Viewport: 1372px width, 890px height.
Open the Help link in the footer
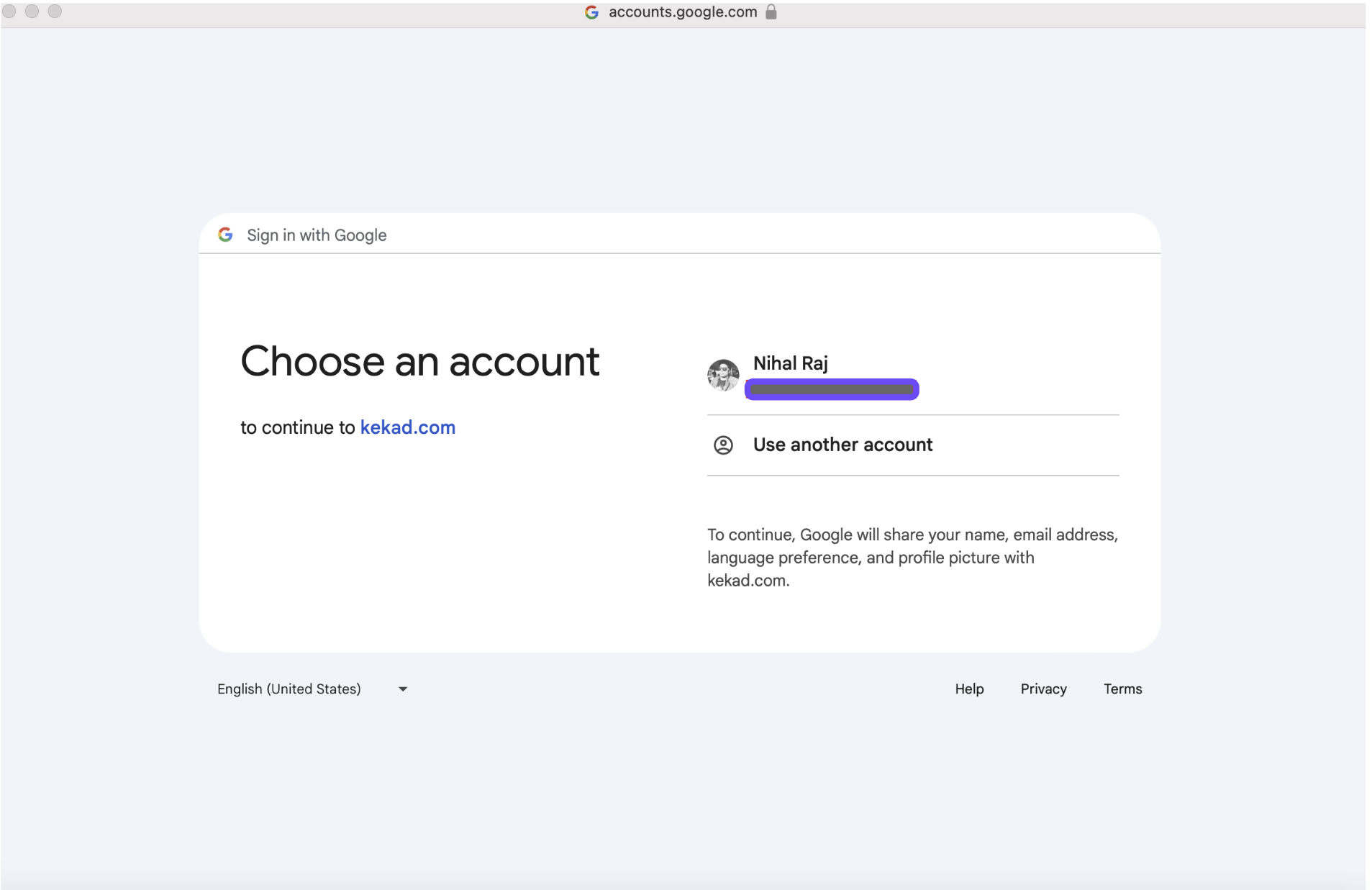[968, 689]
